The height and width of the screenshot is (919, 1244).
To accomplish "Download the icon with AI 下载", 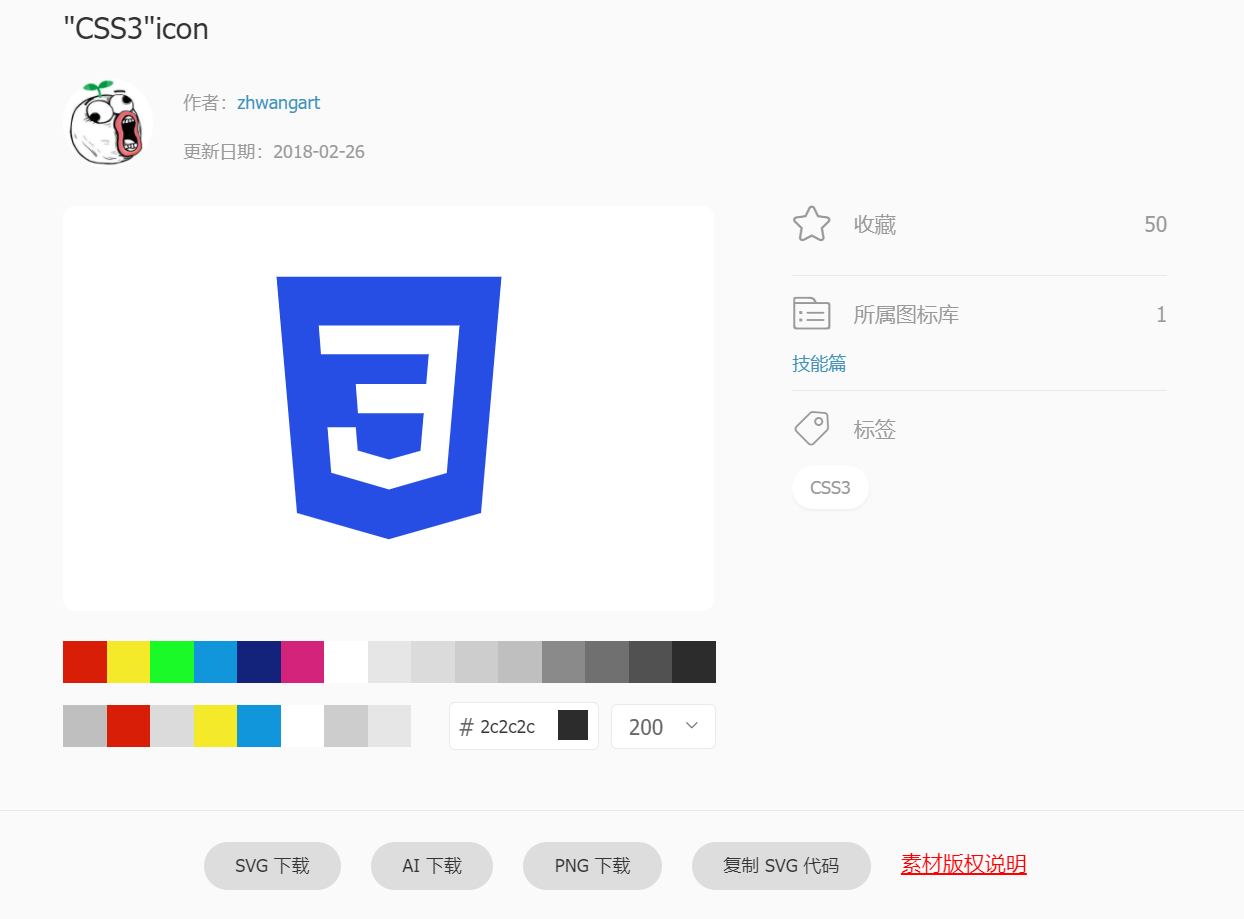I will coord(432,866).
